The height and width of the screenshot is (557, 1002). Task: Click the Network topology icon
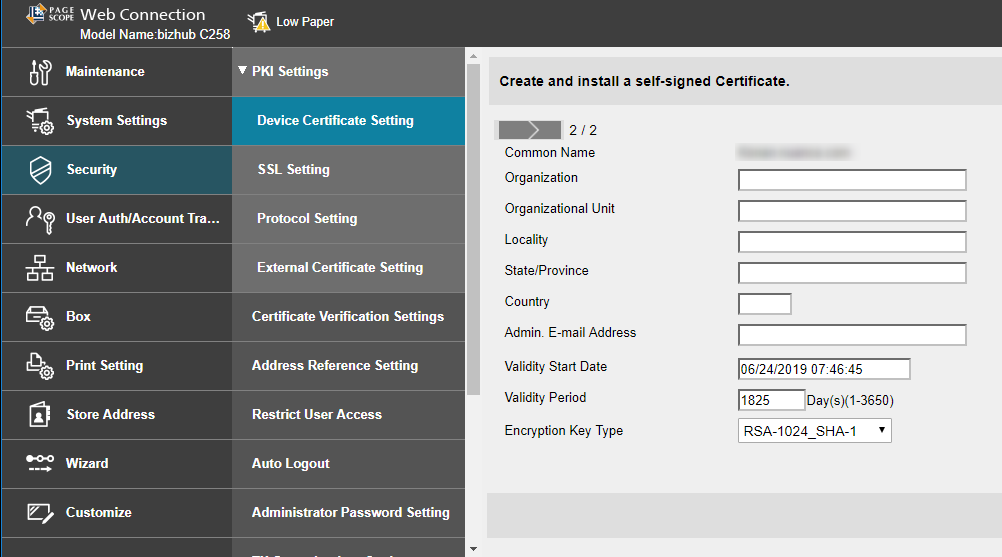40,268
